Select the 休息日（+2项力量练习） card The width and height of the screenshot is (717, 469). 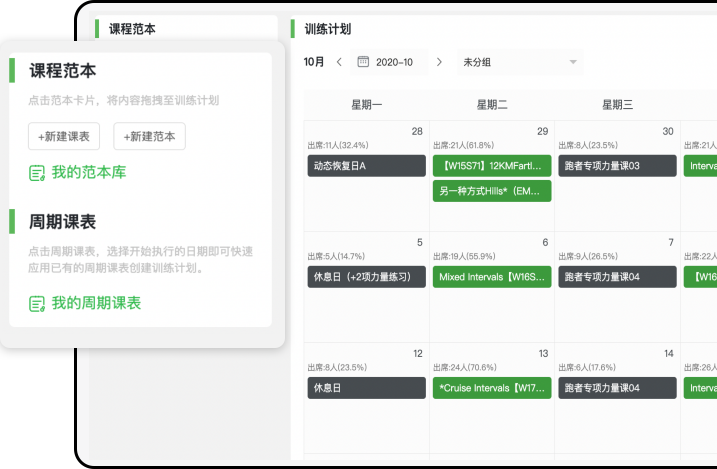[x=366, y=277]
